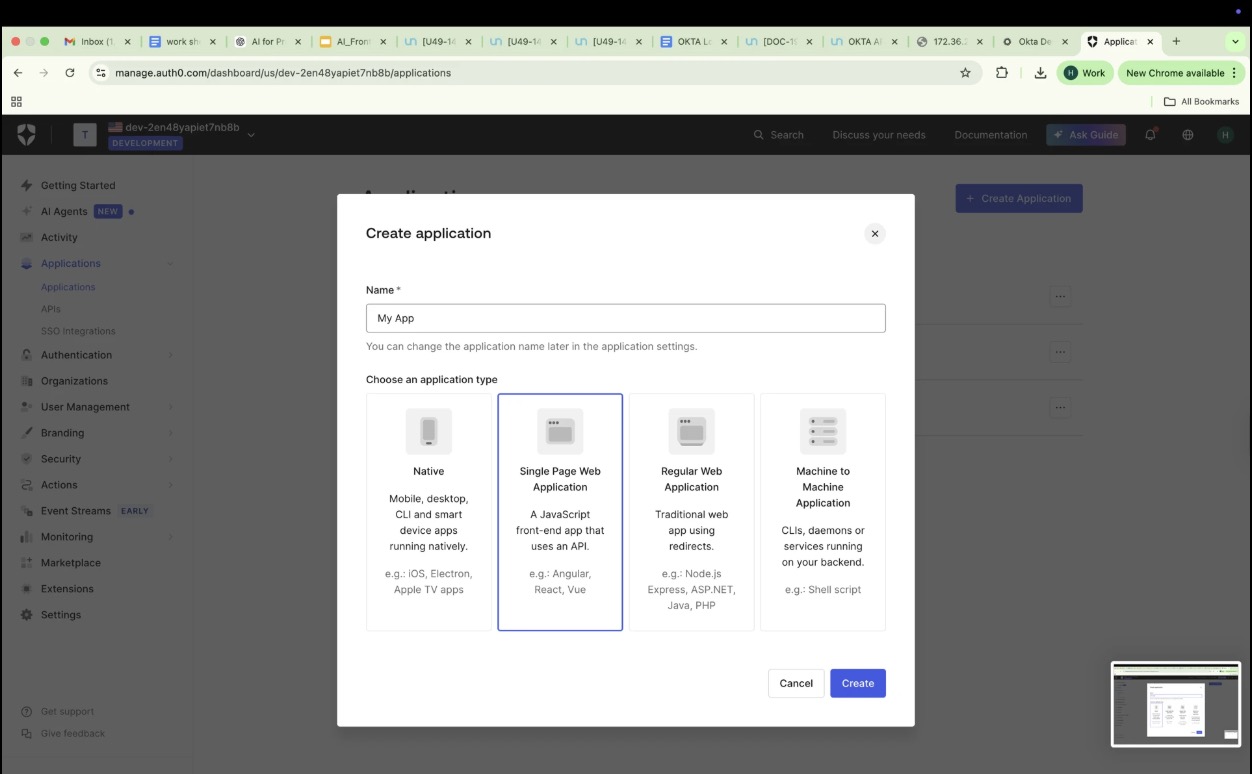This screenshot has width=1252, height=774.
Task: Click the Auth0 shield logo
Action: (x=27, y=135)
